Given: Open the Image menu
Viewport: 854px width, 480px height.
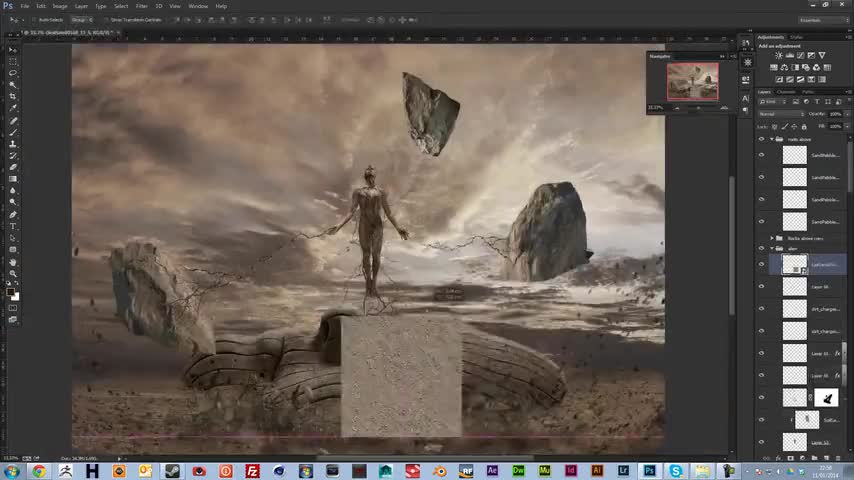Looking at the screenshot, I should (60, 6).
